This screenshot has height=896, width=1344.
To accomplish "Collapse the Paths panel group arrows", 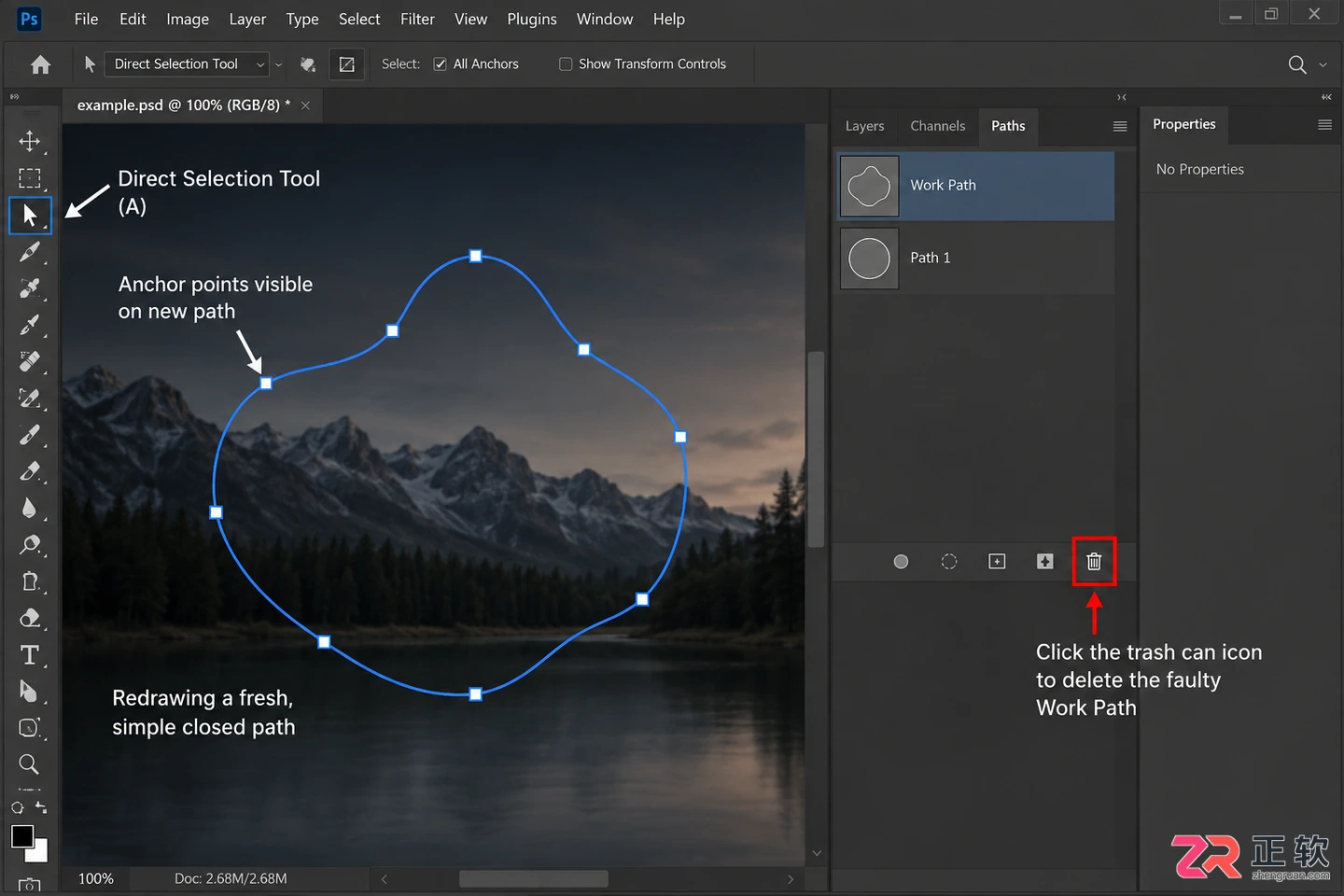I will tap(1122, 97).
